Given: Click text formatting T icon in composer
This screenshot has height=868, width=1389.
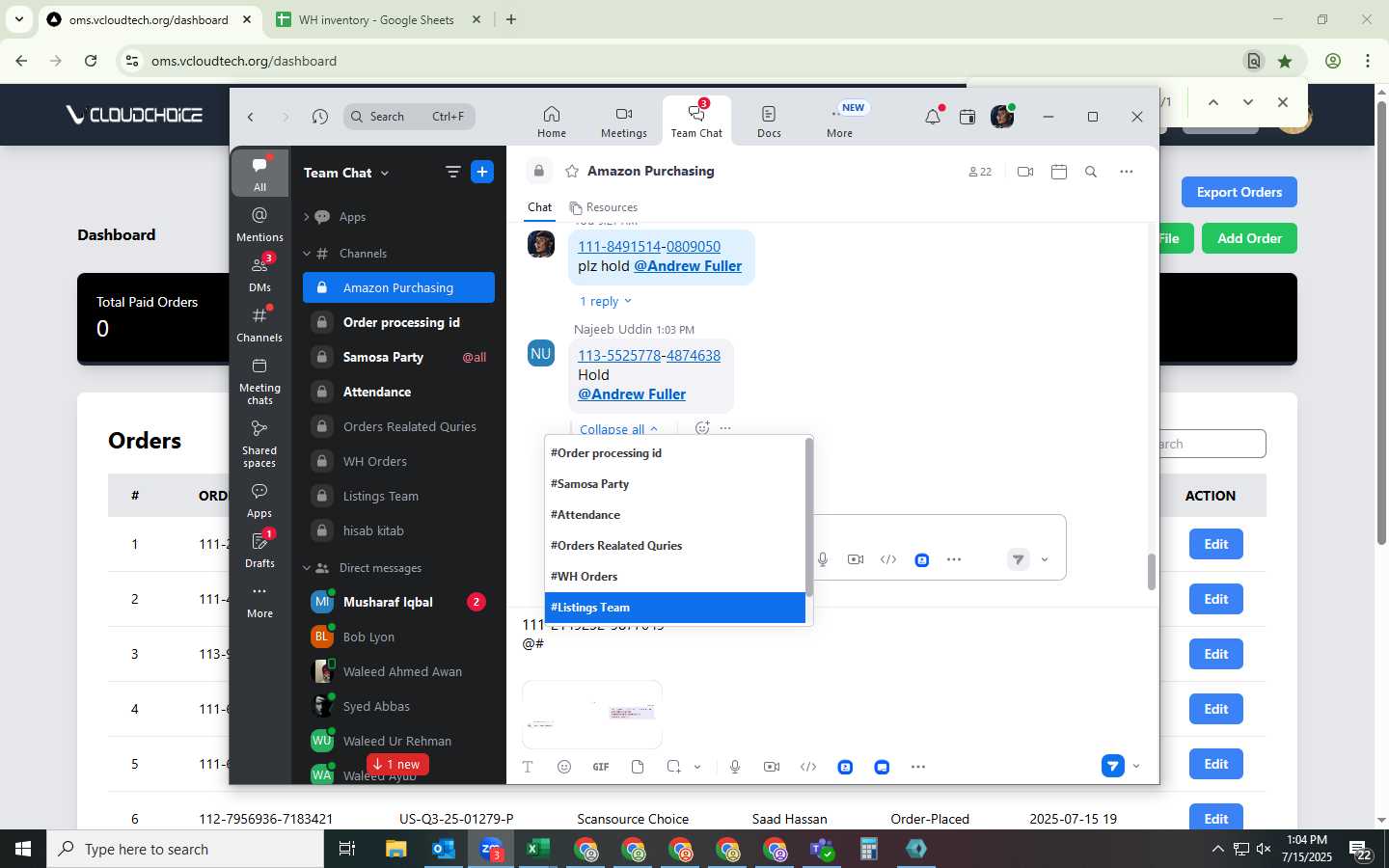Looking at the screenshot, I should (x=528, y=767).
